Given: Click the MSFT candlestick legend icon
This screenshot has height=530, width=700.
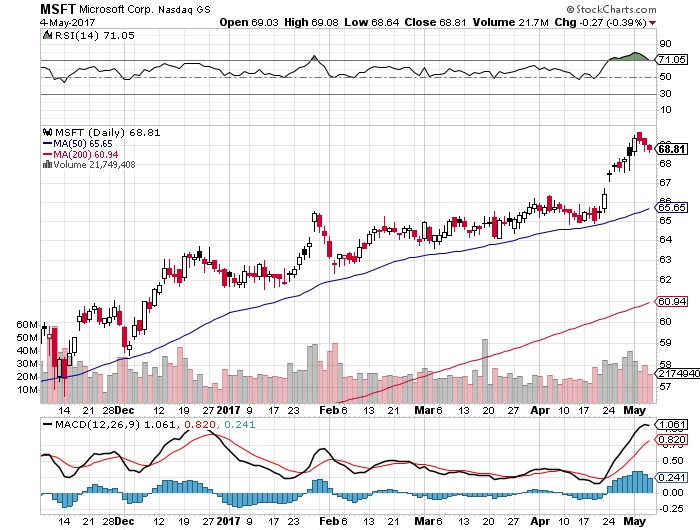Looking at the screenshot, I should click(x=47, y=132).
